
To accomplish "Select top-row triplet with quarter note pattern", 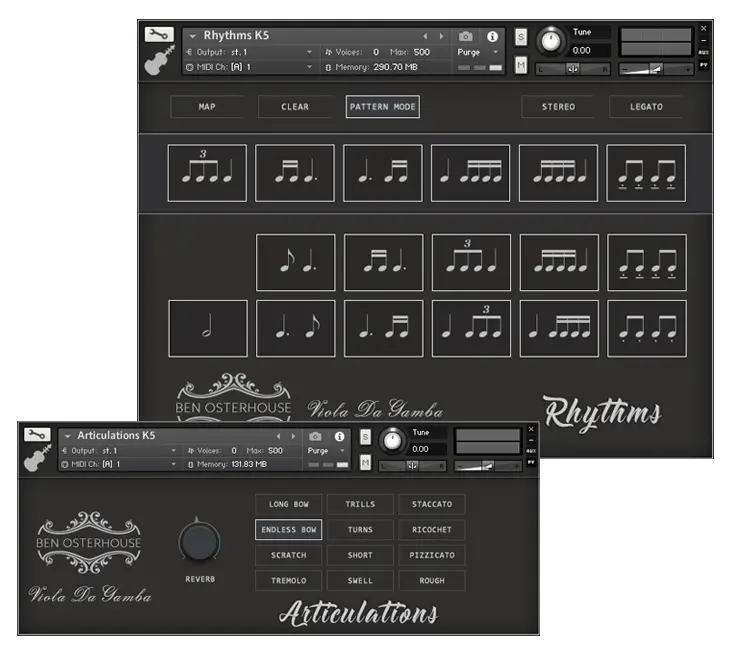I will pos(207,173).
